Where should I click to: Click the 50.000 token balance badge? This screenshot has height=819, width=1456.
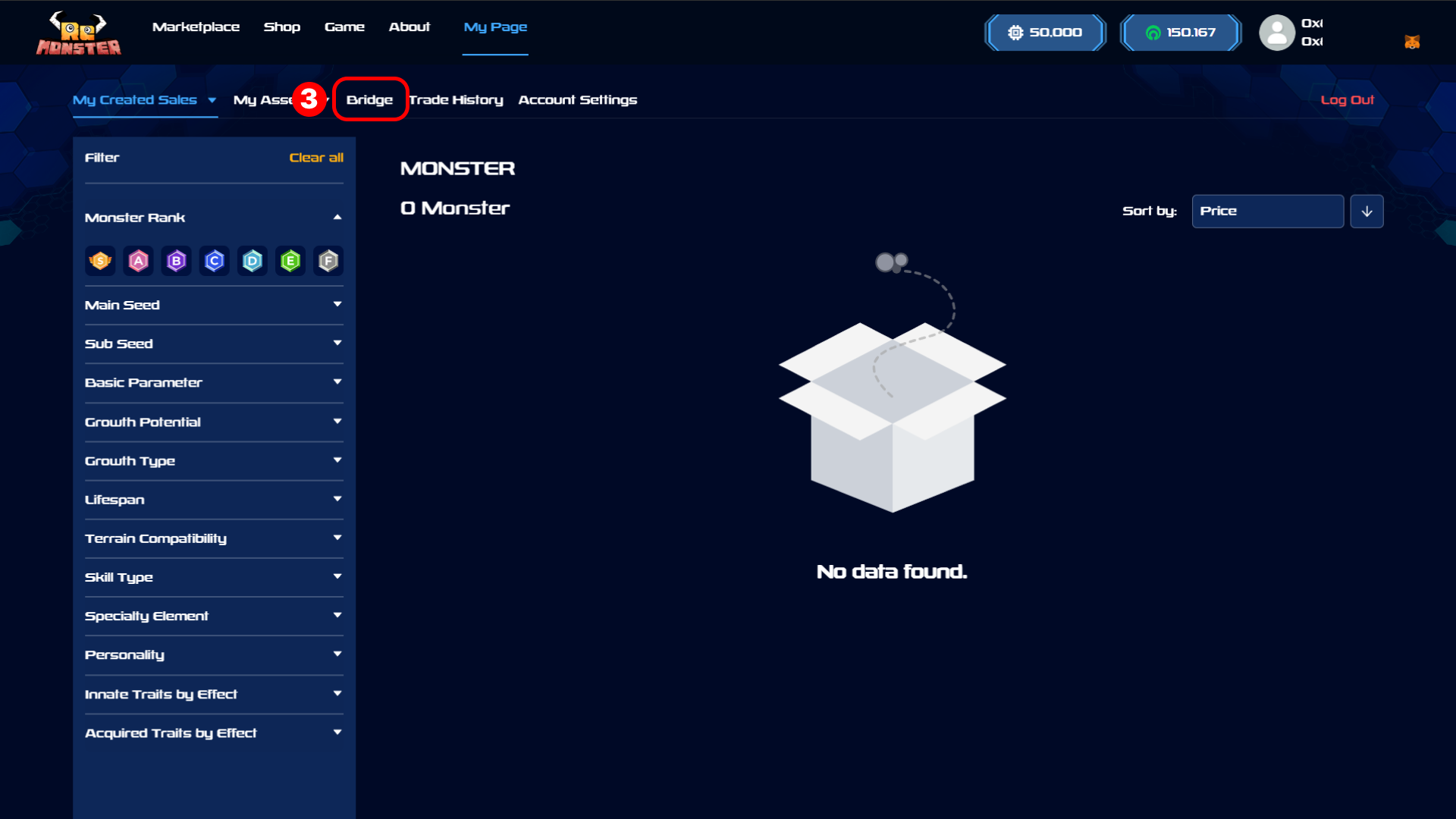pyautogui.click(x=1045, y=33)
